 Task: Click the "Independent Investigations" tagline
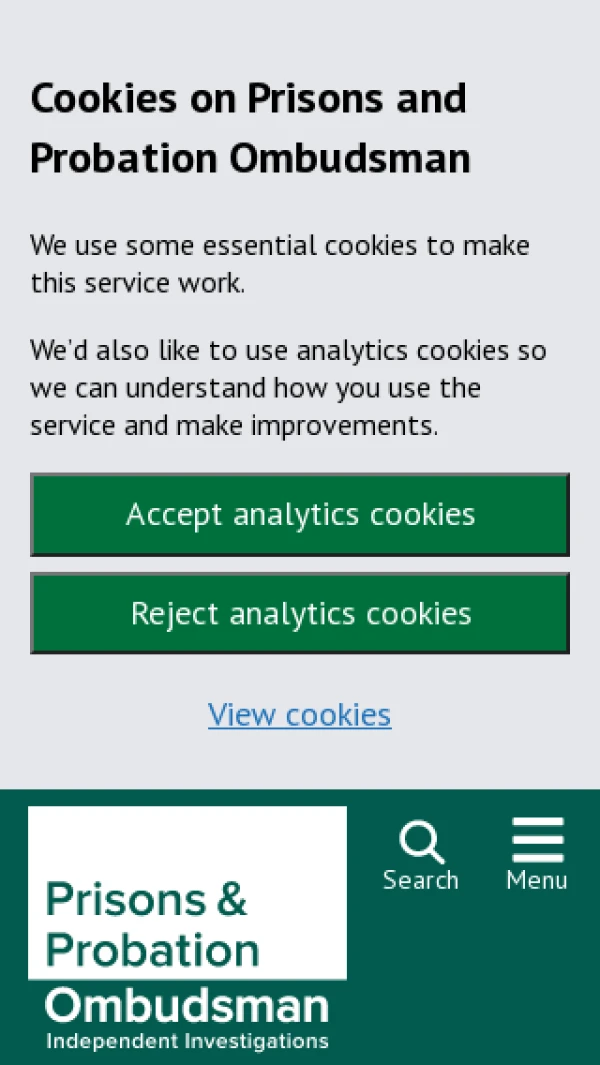pyautogui.click(x=187, y=1041)
